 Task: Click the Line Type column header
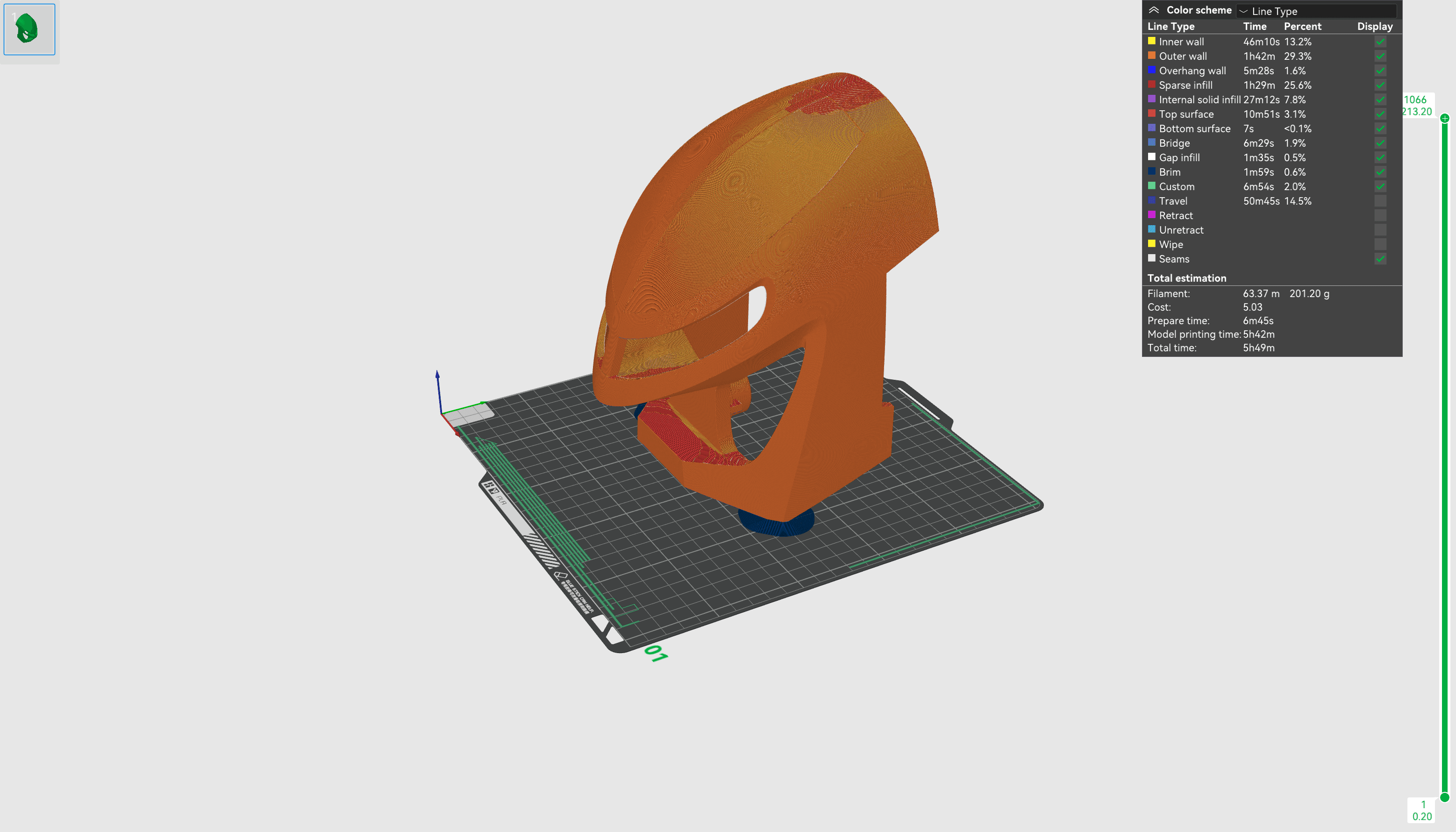(1171, 26)
